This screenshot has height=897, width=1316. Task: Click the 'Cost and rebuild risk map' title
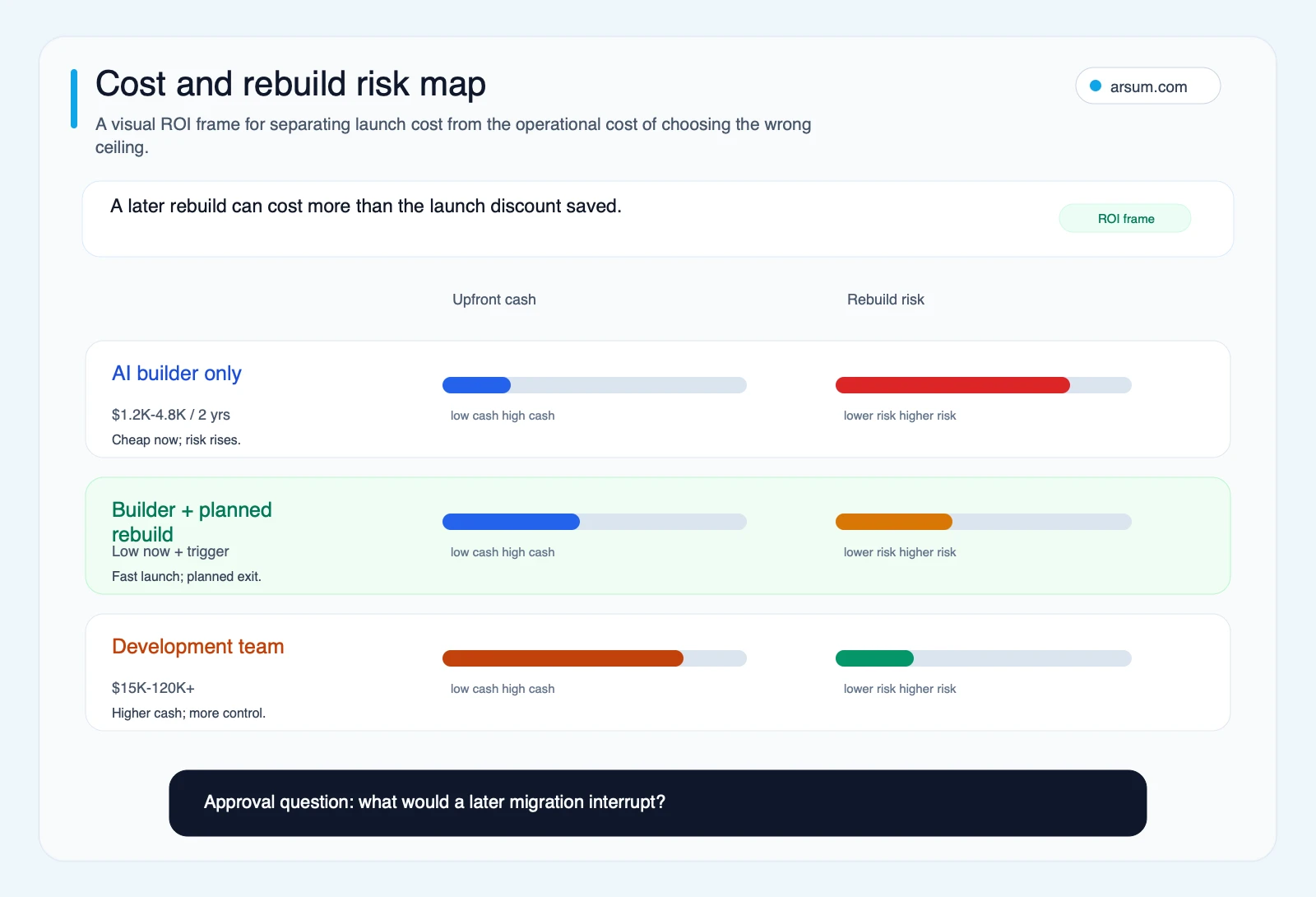coord(290,84)
